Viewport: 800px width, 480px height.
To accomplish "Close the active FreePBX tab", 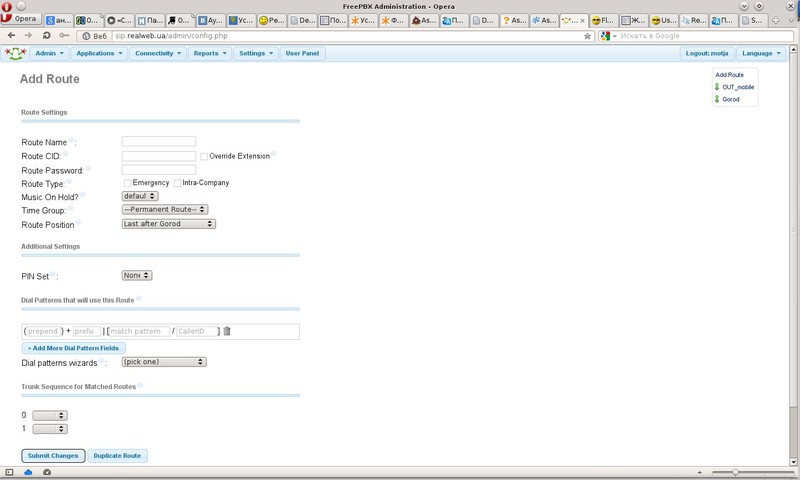I will click(582, 21).
